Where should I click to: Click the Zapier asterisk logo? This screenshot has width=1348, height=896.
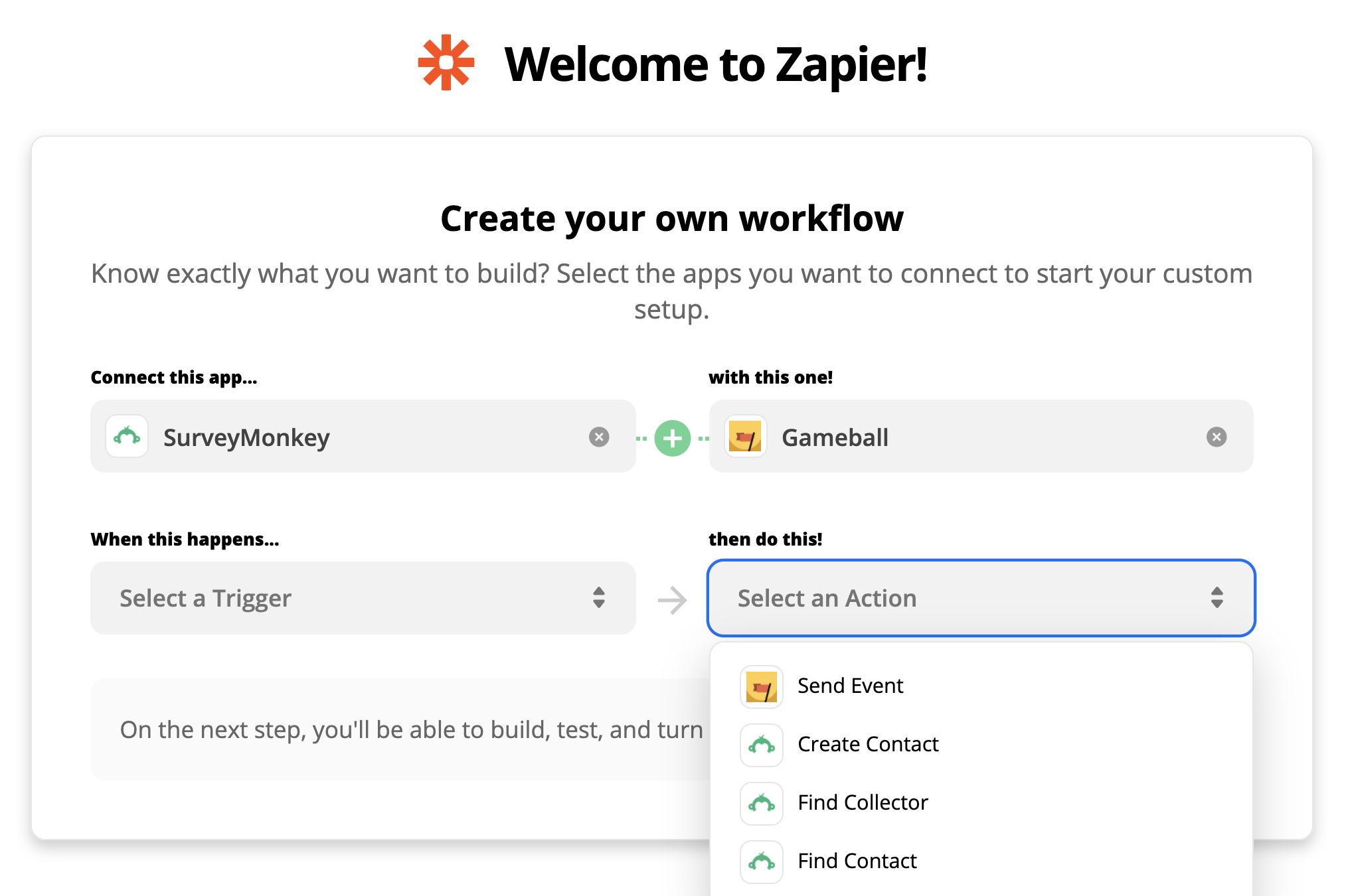(446, 63)
